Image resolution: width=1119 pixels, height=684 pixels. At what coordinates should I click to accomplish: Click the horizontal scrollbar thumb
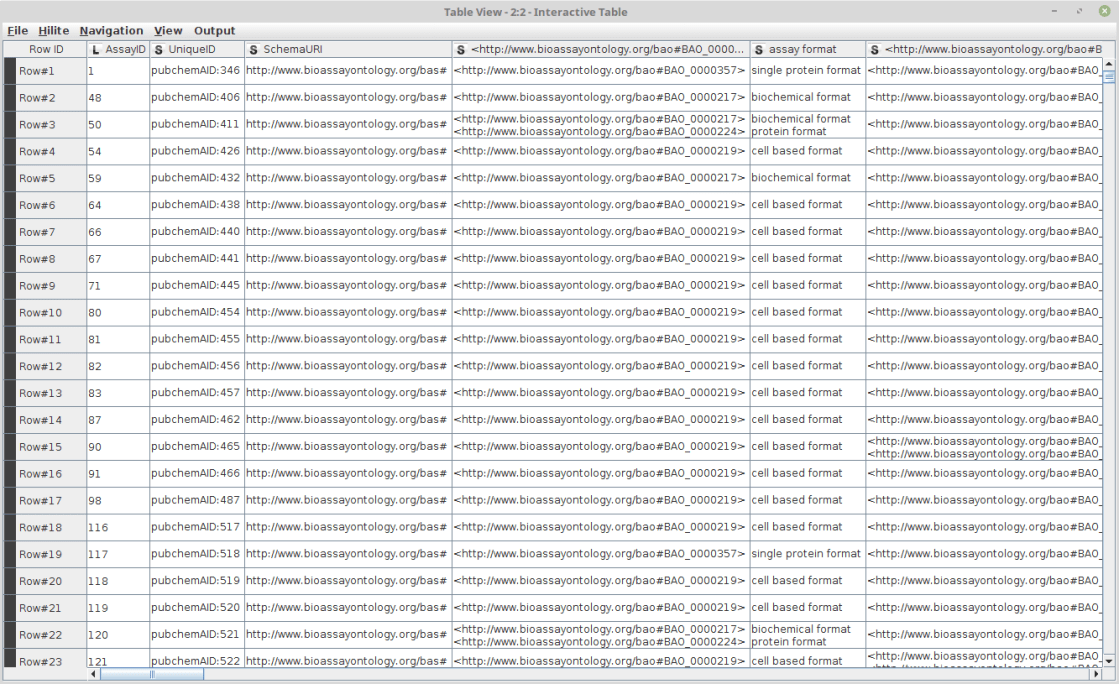[x=152, y=675]
